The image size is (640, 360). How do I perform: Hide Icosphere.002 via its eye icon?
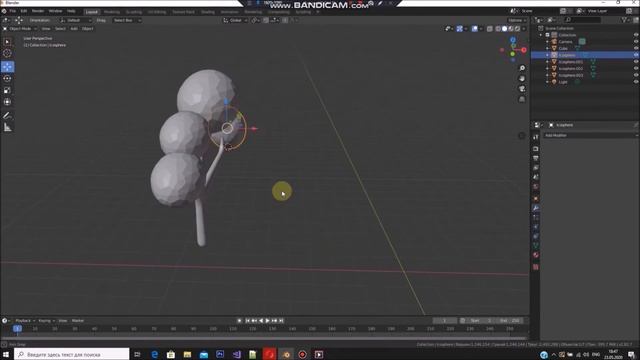pyautogui.click(x=636, y=68)
